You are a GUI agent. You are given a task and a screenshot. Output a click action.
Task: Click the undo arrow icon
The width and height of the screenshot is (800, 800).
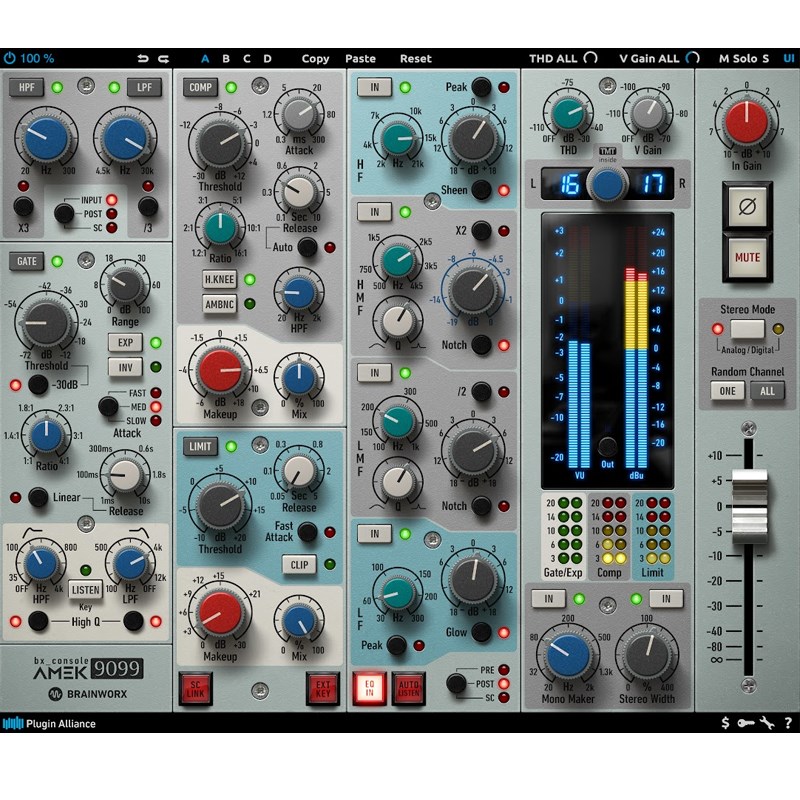pyautogui.click(x=143, y=59)
